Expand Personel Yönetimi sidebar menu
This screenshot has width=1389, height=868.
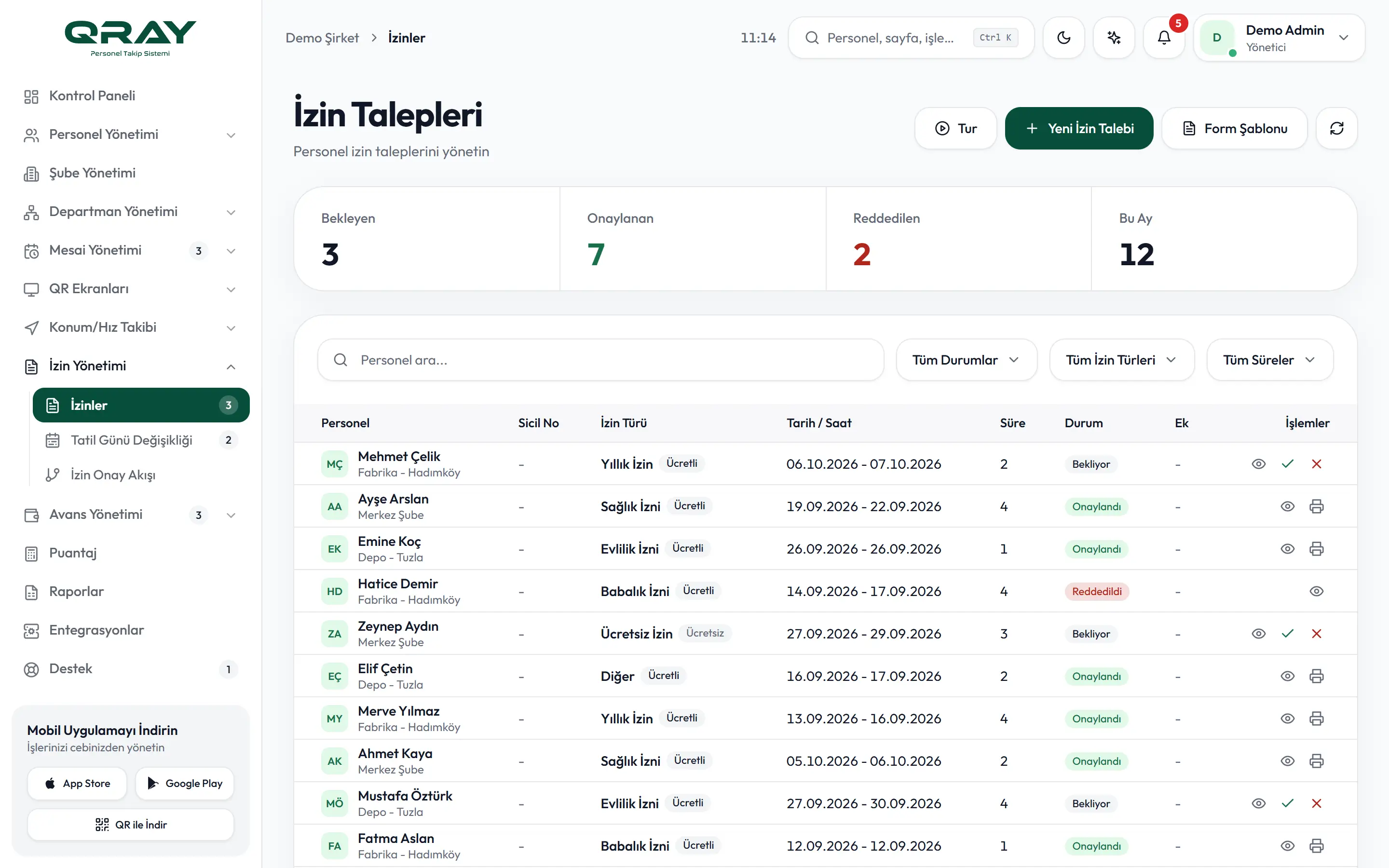point(131,135)
